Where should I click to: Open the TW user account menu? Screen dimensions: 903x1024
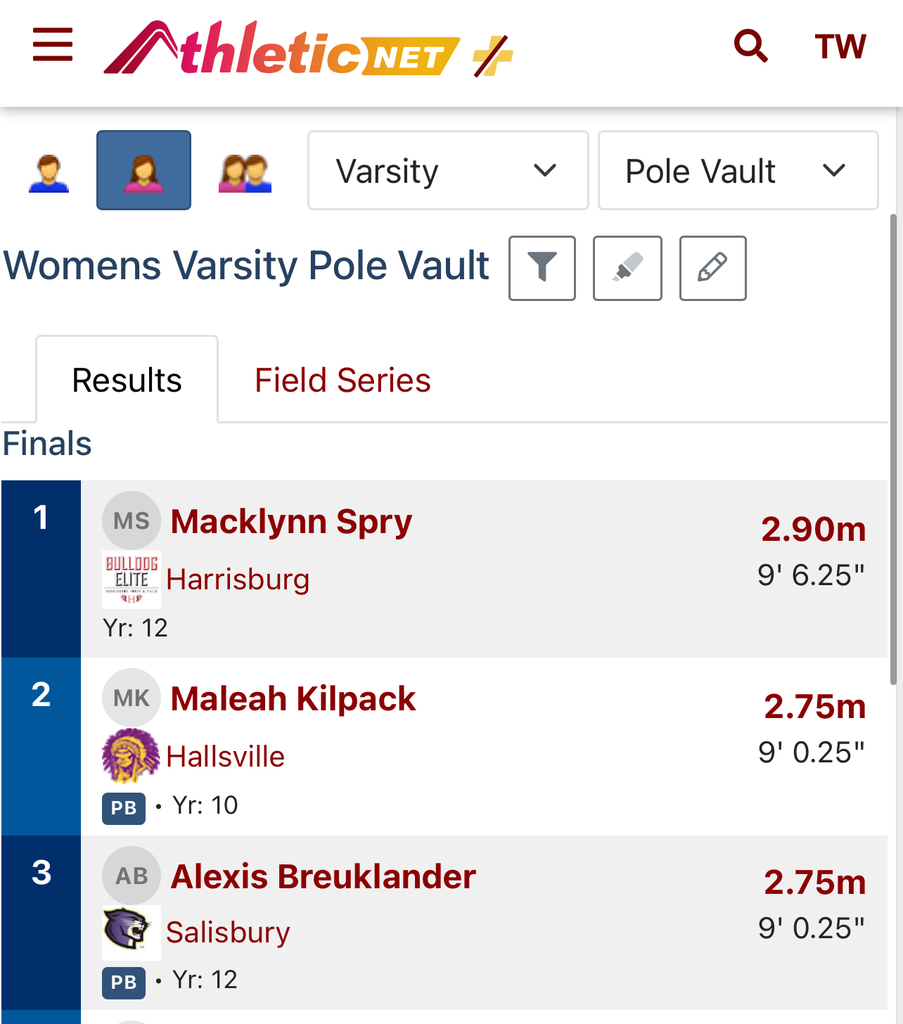[x=840, y=46]
